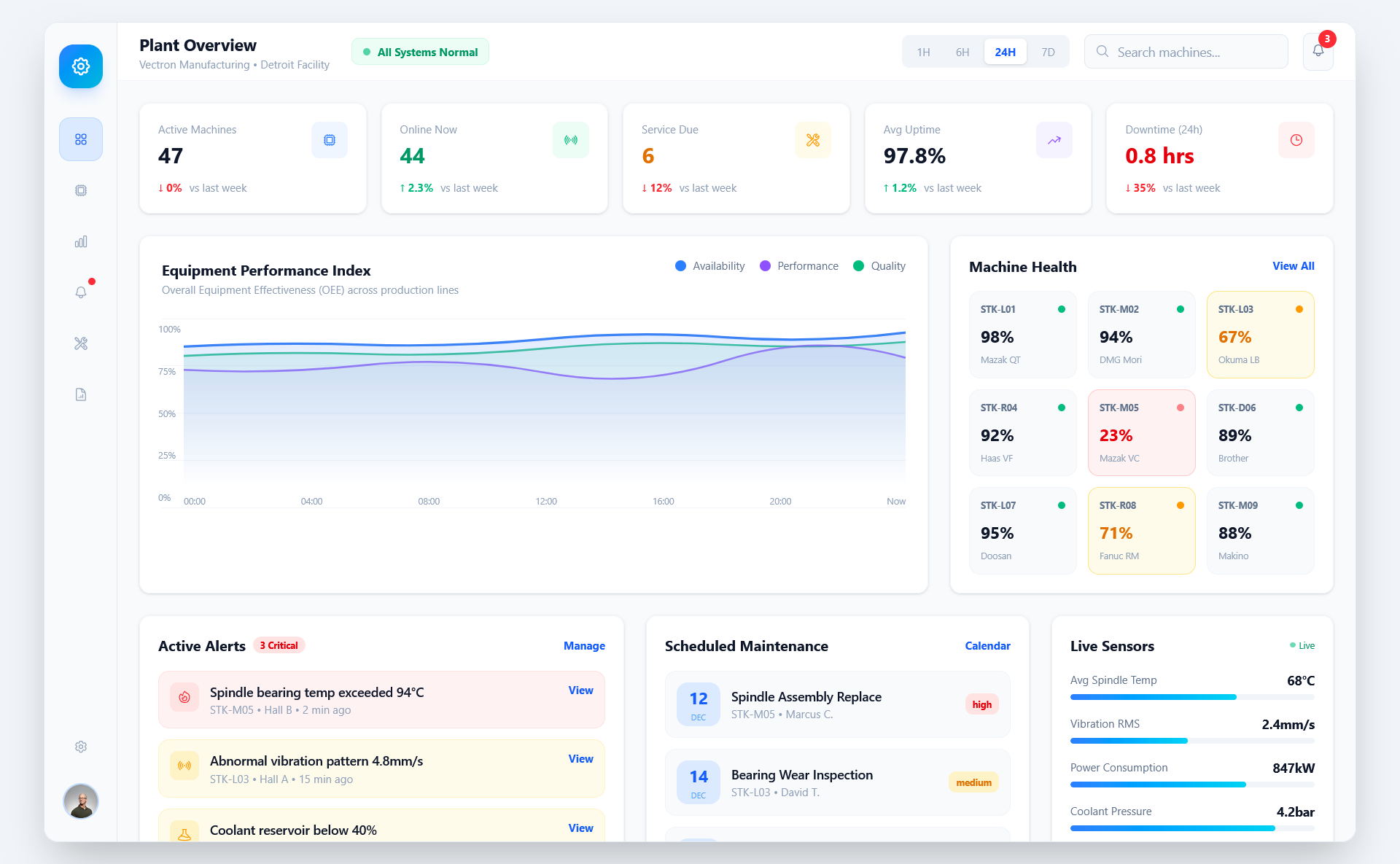Click the settings gear at sidebar bottom

click(80, 747)
